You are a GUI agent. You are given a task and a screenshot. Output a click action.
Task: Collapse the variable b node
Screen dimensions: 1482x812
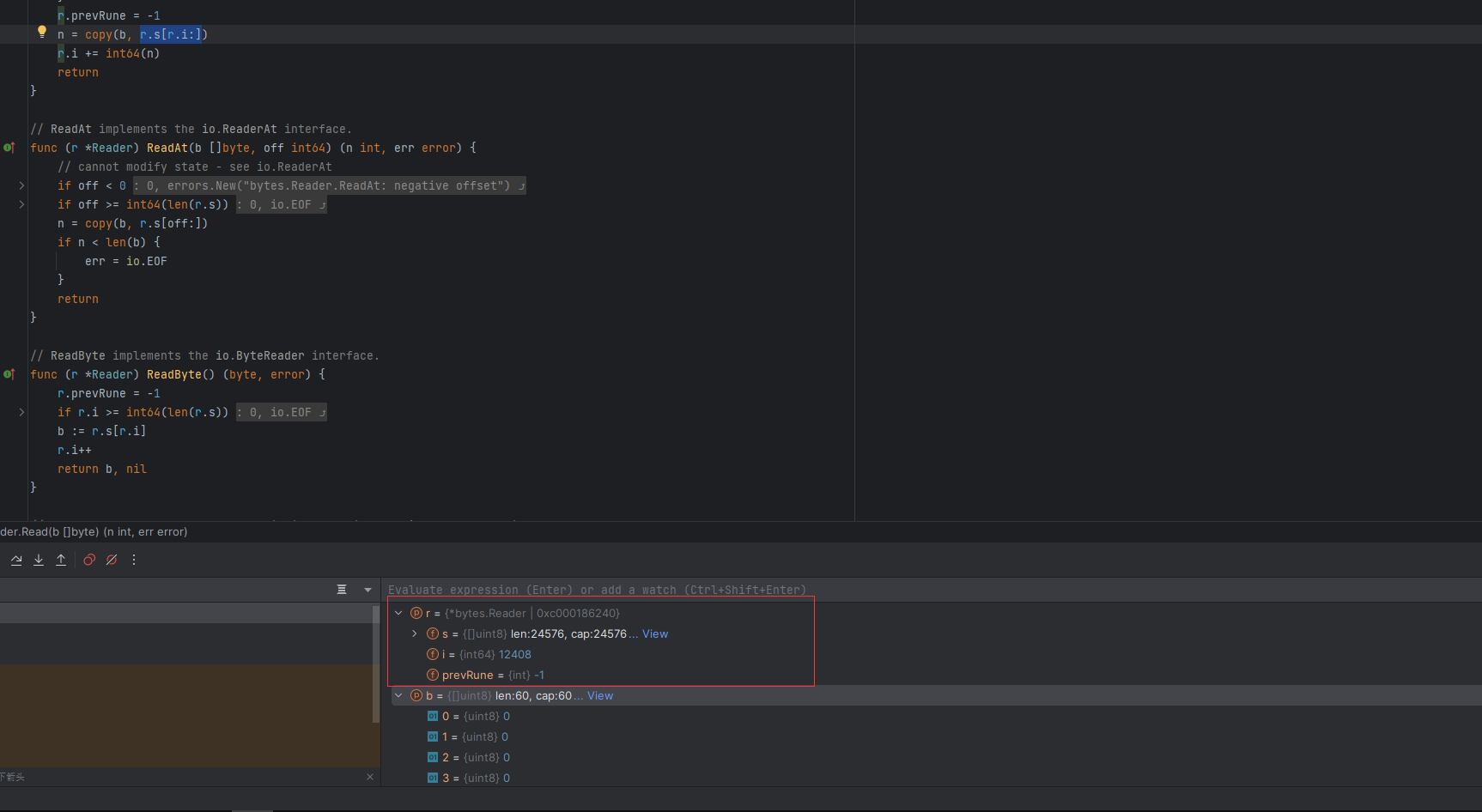398,695
